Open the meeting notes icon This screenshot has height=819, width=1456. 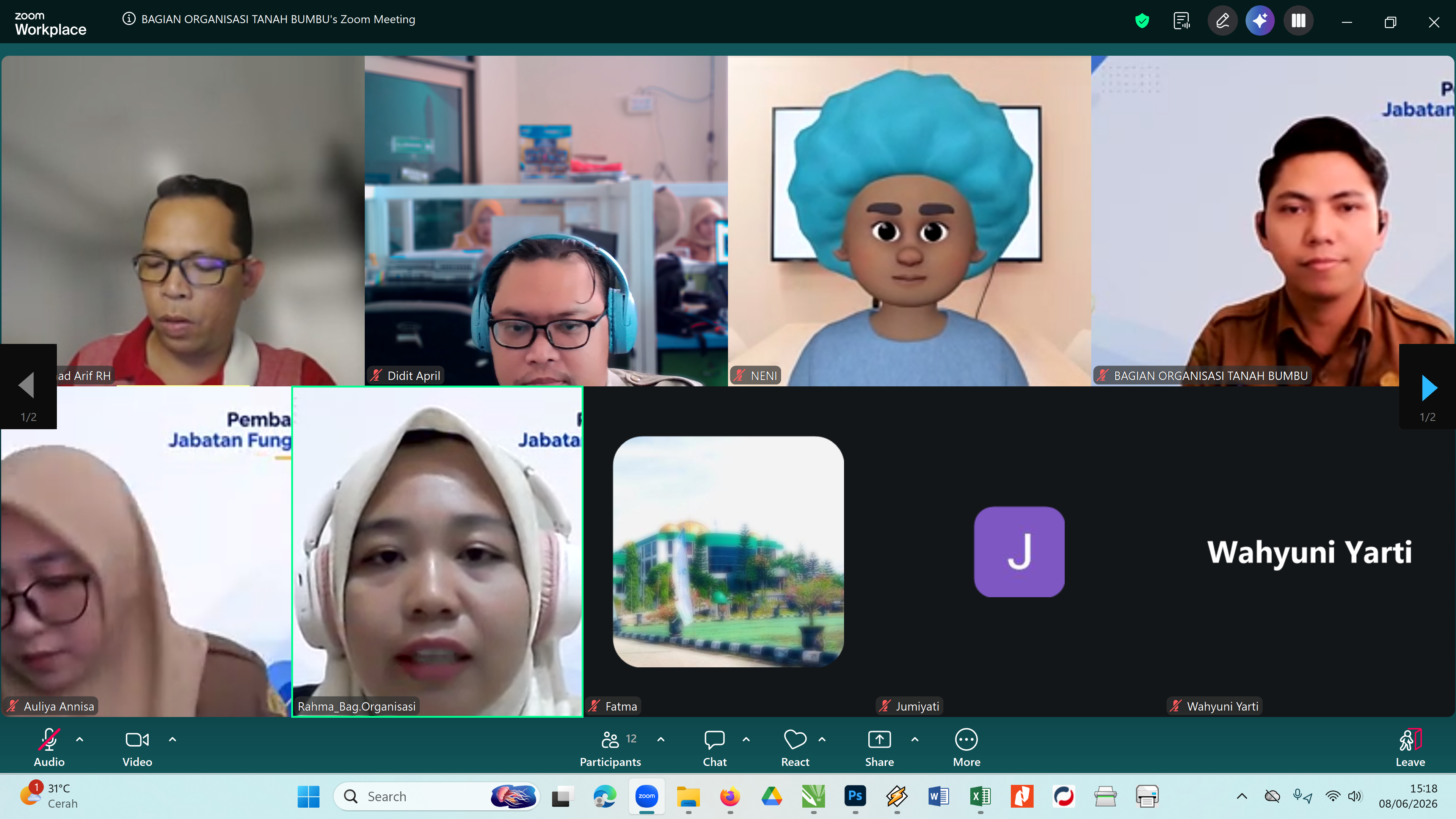(1182, 21)
